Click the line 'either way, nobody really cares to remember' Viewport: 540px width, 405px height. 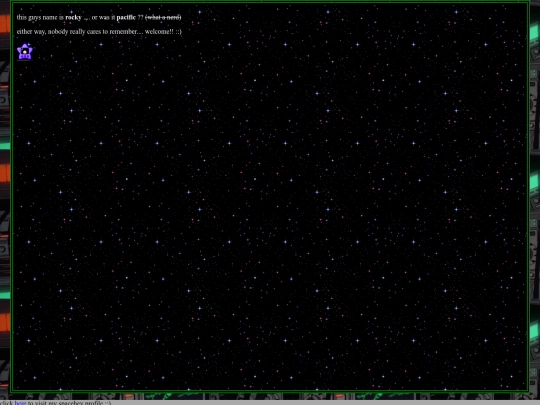click(99, 32)
